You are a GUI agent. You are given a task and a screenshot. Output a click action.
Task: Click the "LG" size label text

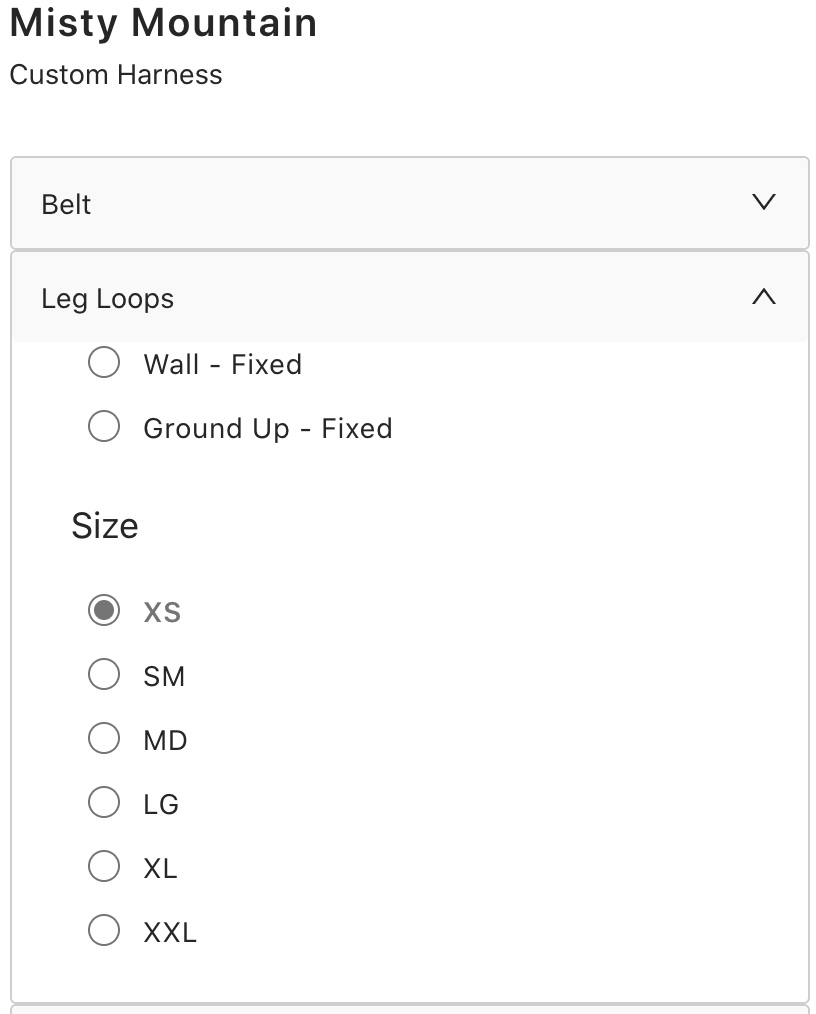(x=161, y=804)
